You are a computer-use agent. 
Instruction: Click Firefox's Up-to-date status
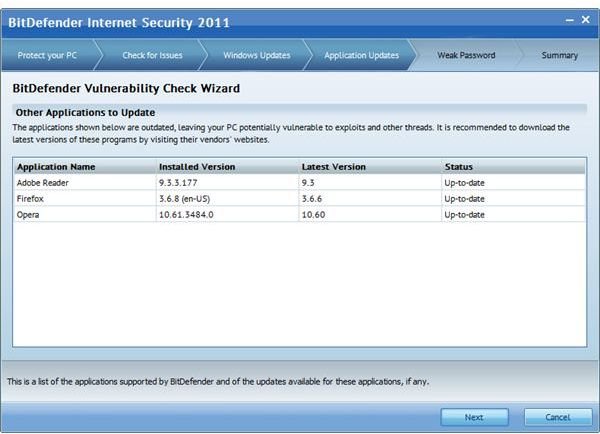tap(465, 199)
